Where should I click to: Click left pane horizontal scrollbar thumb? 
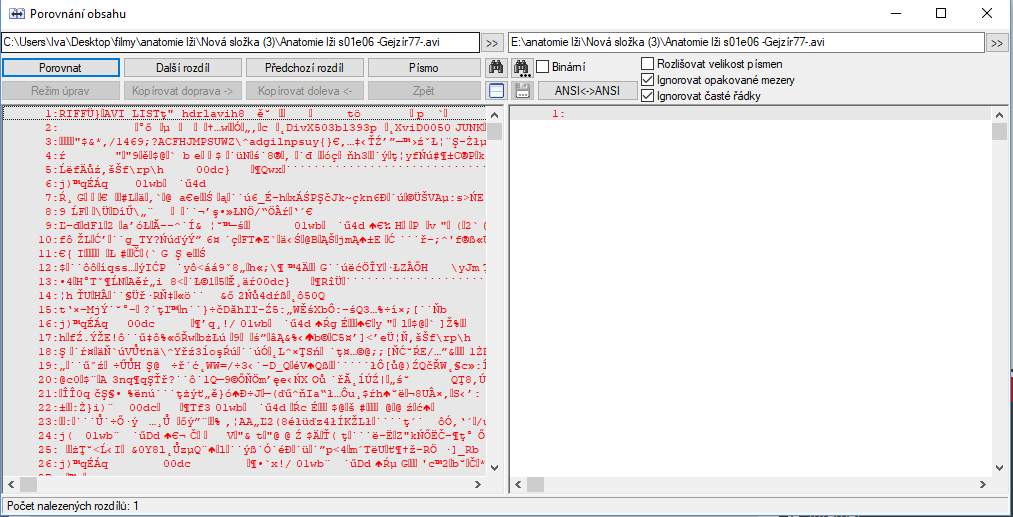pos(28,483)
